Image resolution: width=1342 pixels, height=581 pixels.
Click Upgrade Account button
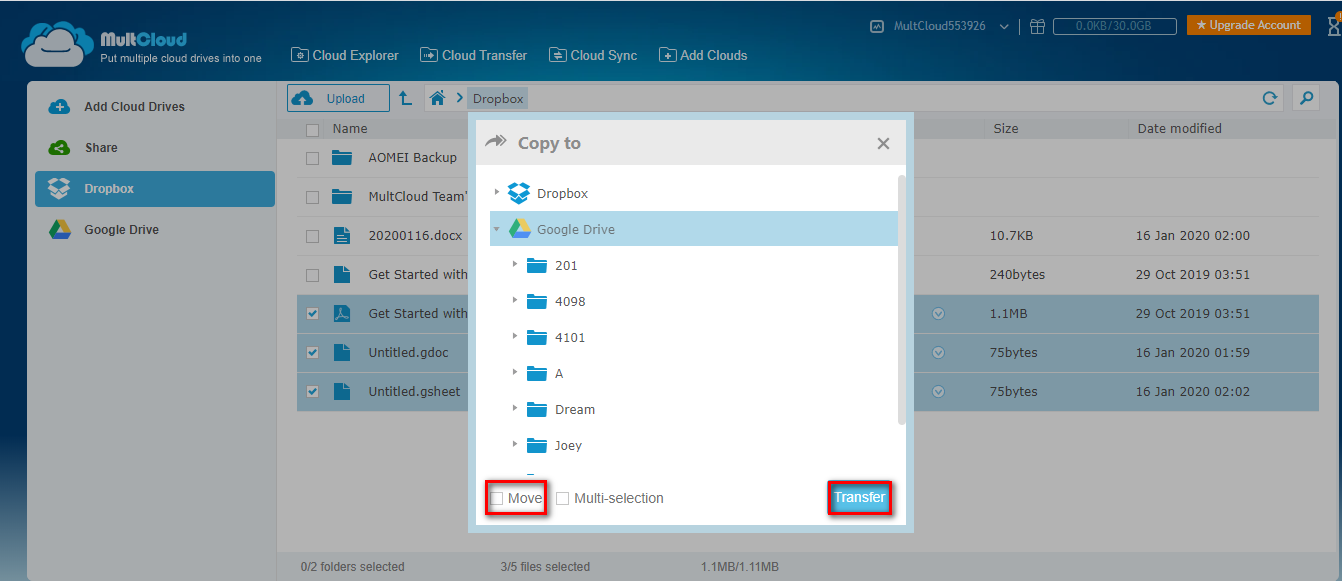pyautogui.click(x=1248, y=25)
